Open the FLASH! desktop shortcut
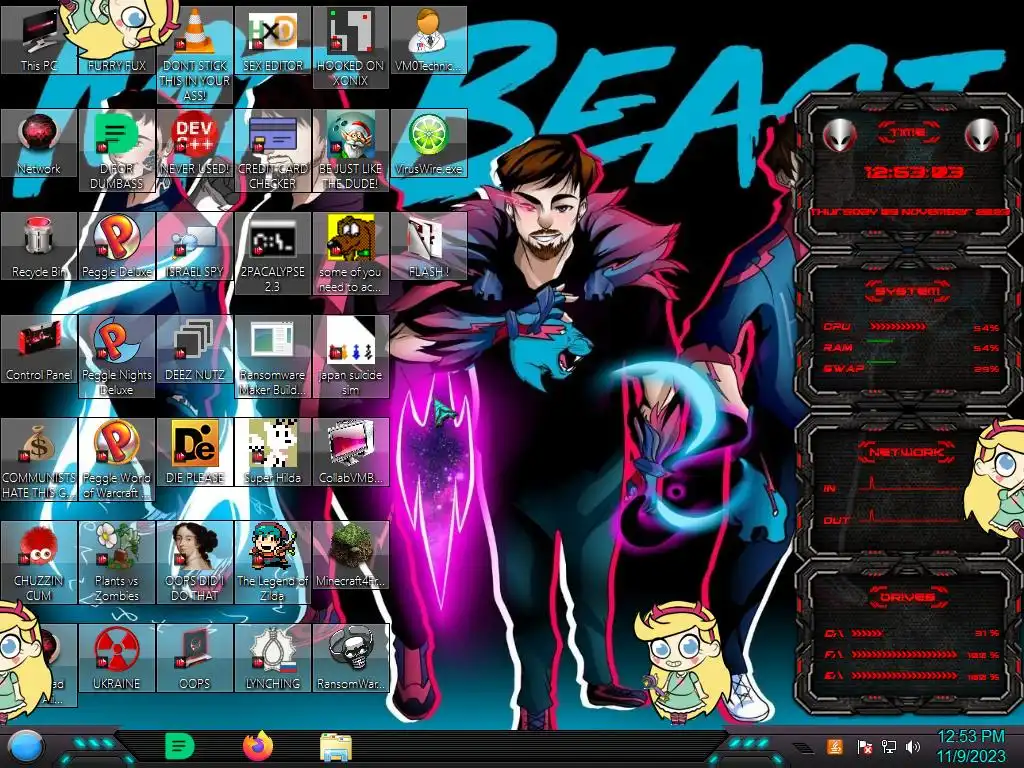 [429, 246]
